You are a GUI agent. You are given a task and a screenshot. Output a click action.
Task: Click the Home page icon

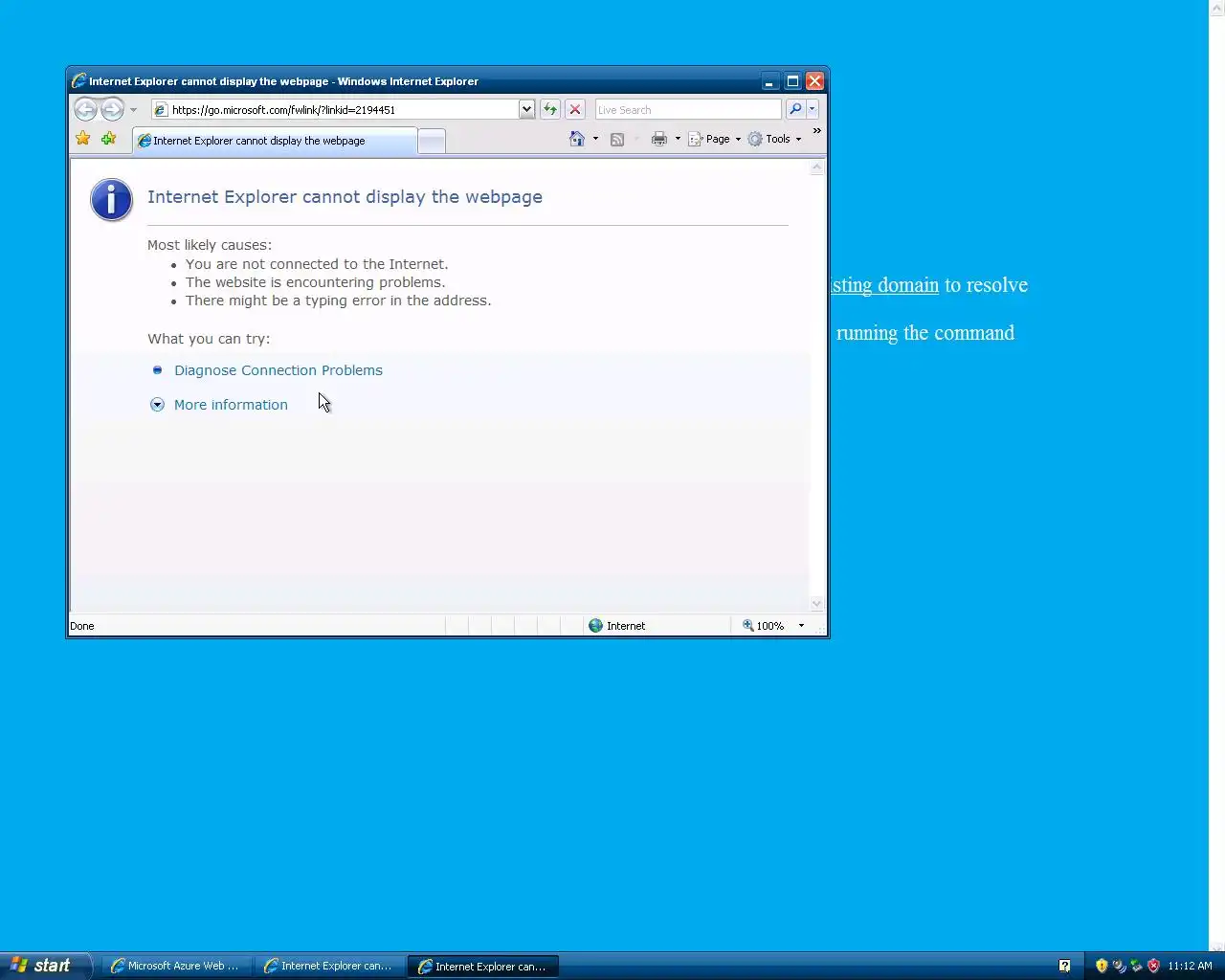point(577,139)
